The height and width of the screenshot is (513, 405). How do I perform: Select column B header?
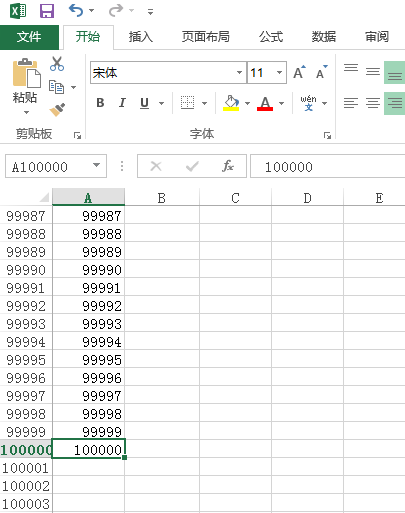click(x=162, y=198)
